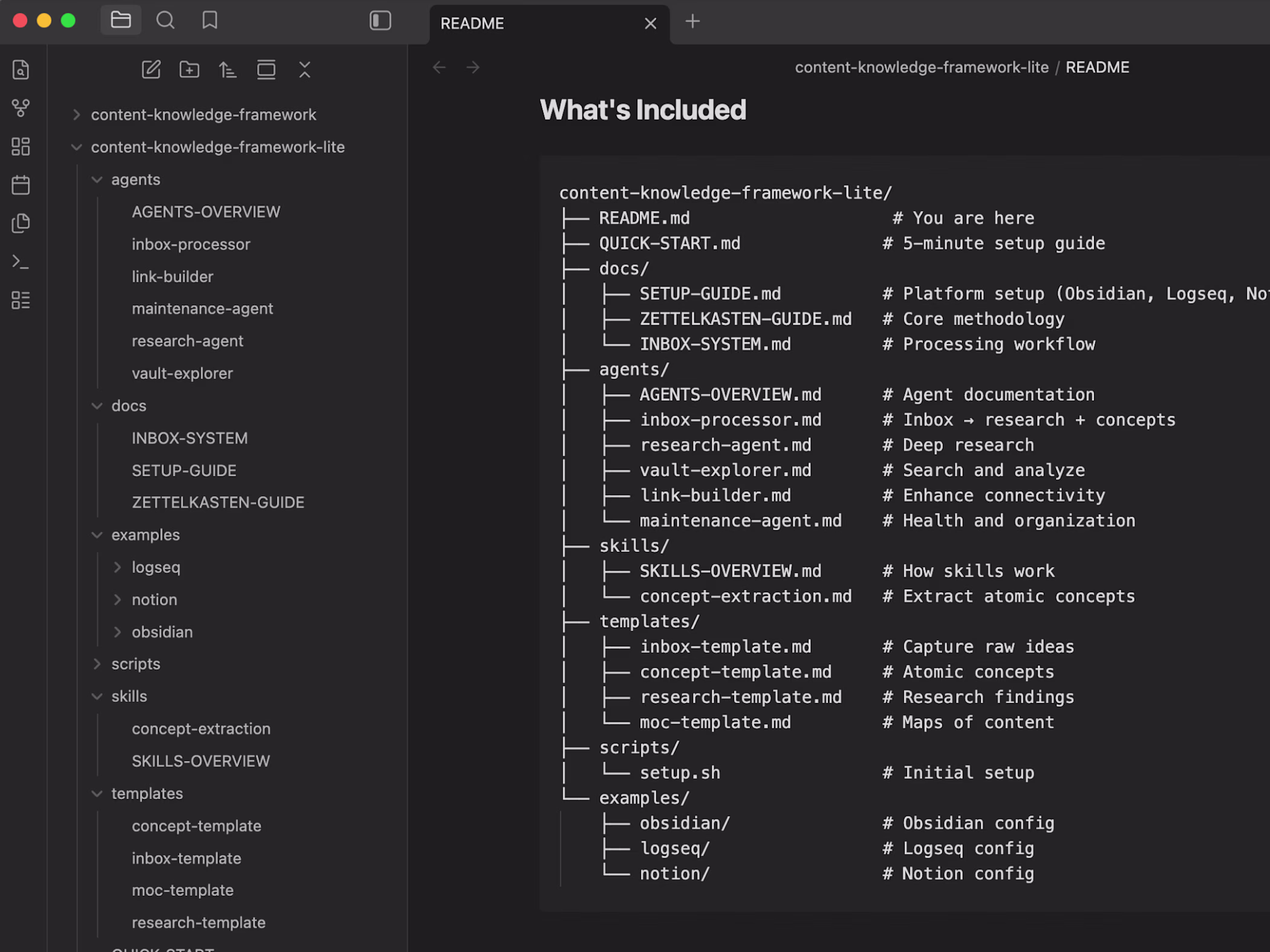Open the ZETTELKASTEN-GUIDE note
This screenshot has width=1270, height=952.
coord(218,502)
